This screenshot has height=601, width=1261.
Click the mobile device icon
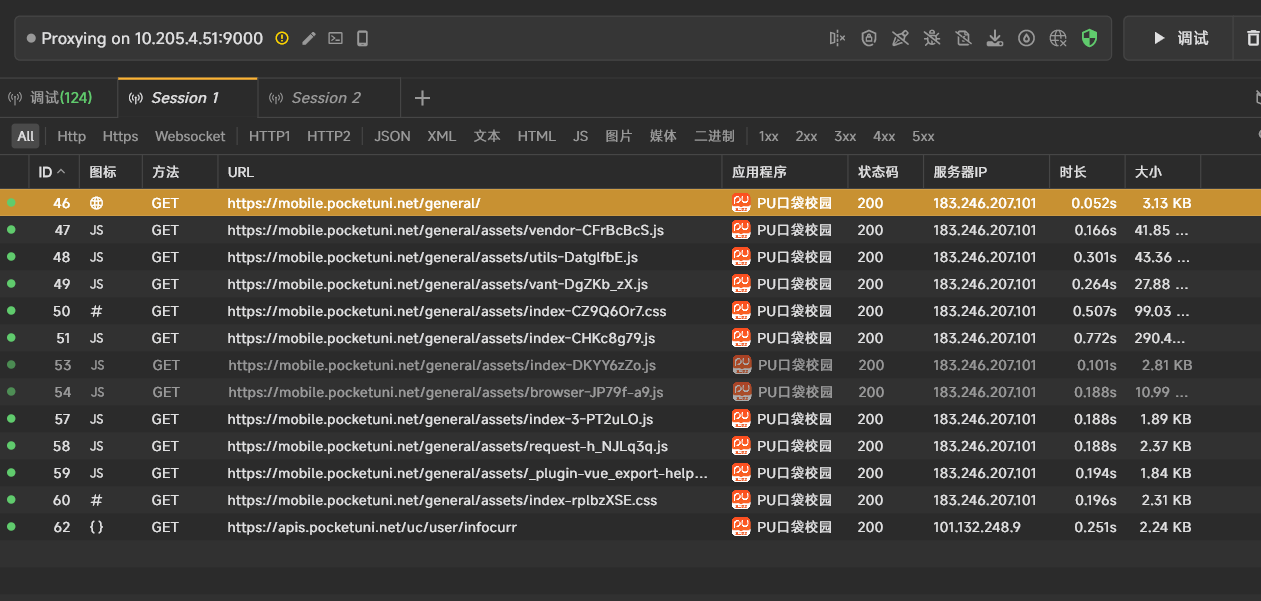tap(363, 38)
